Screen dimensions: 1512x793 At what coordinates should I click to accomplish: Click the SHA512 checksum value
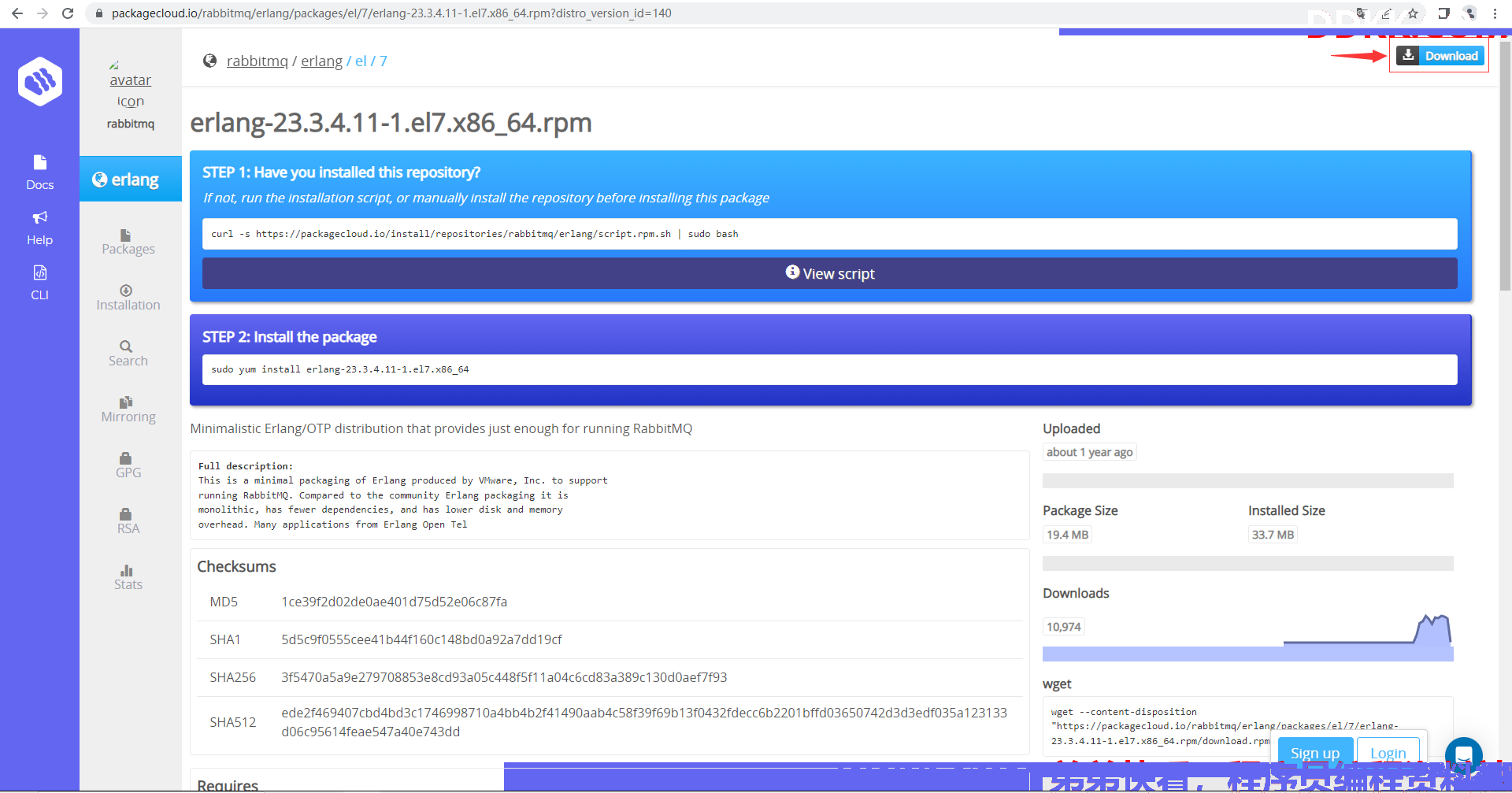coord(644,722)
